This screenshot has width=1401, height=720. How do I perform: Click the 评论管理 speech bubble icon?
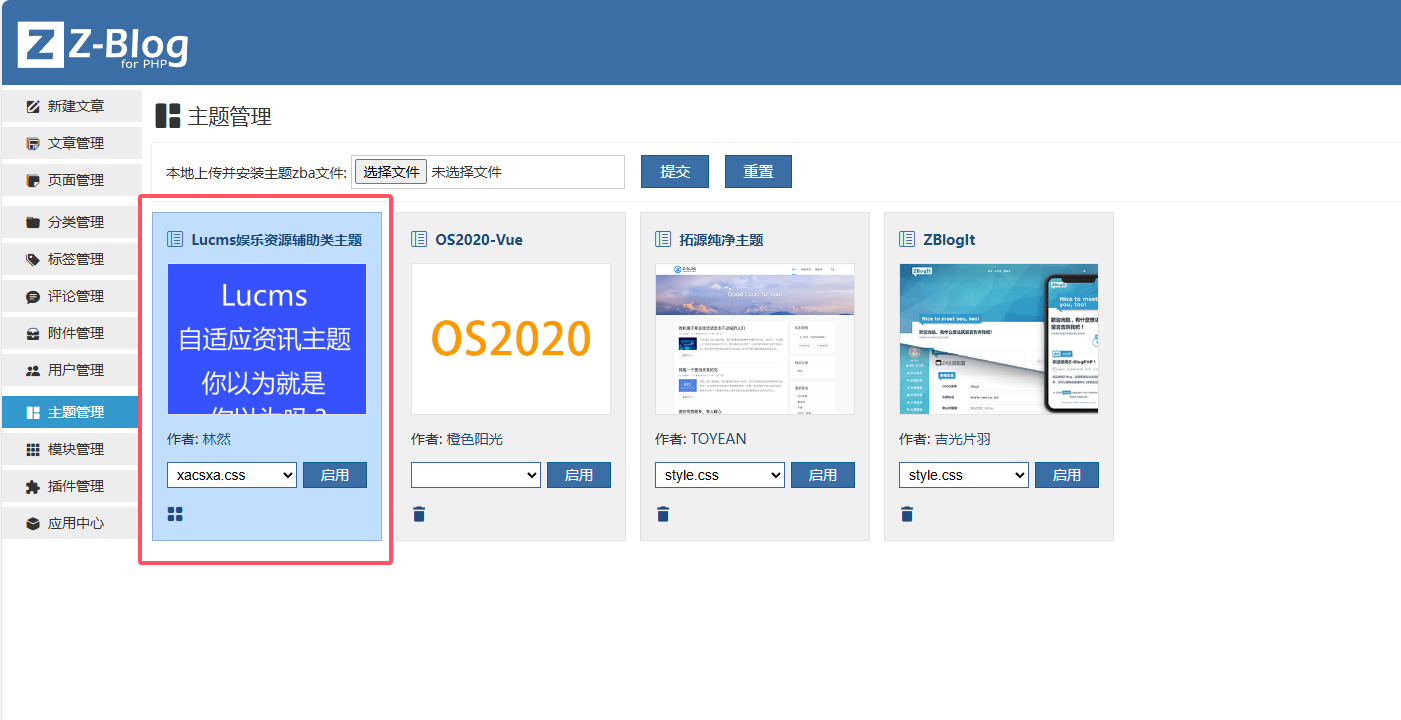click(33, 296)
